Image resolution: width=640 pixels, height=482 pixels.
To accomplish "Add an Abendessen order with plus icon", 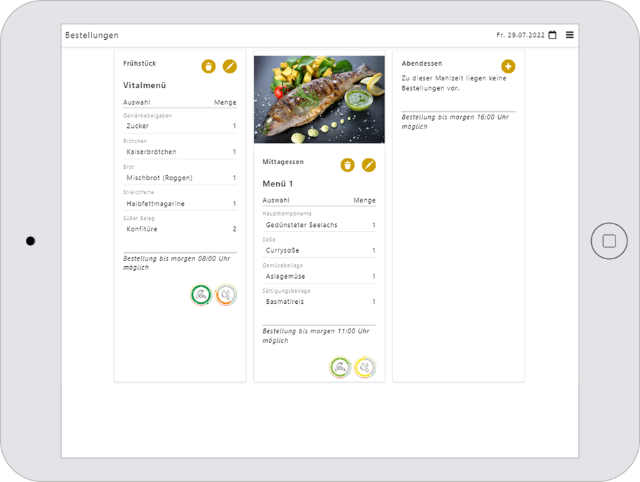I will point(508,66).
